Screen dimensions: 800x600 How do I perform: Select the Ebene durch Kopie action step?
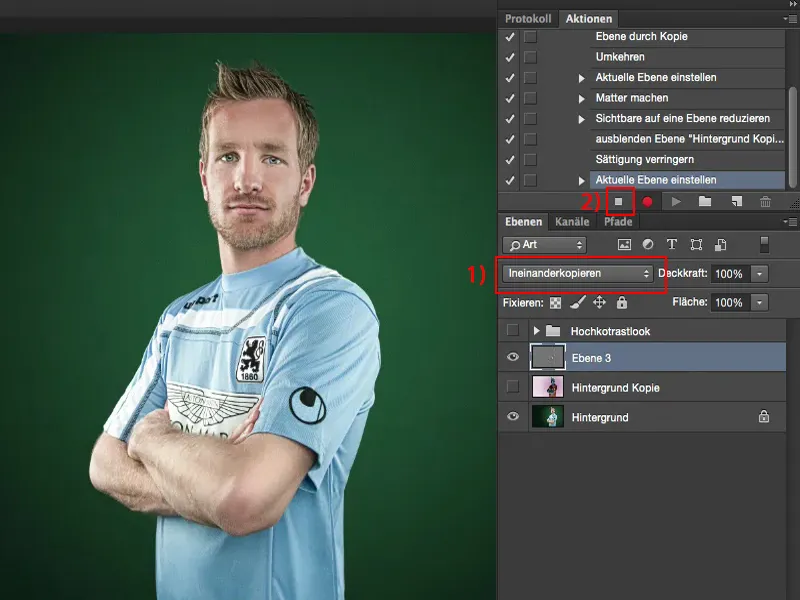click(x=687, y=37)
